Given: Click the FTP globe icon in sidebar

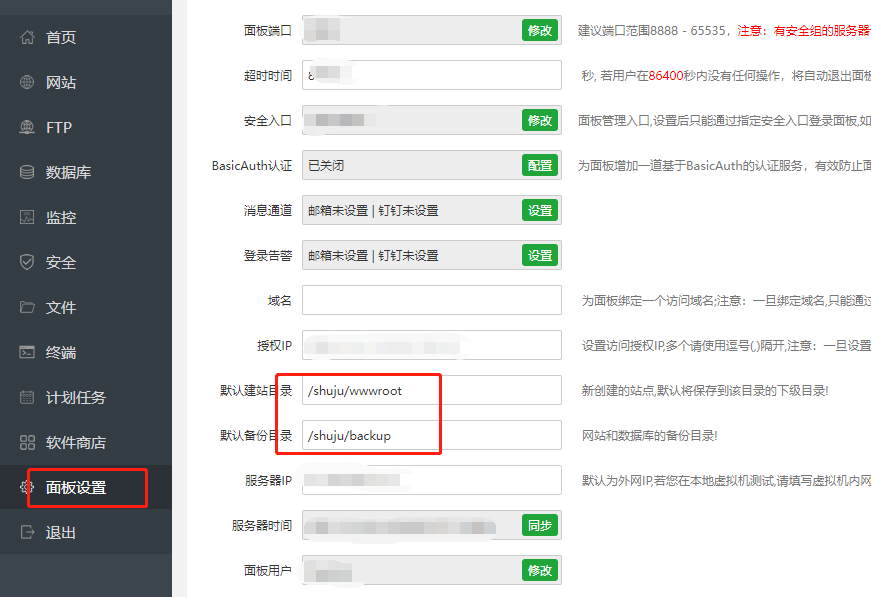Looking at the screenshot, I should point(27,127).
